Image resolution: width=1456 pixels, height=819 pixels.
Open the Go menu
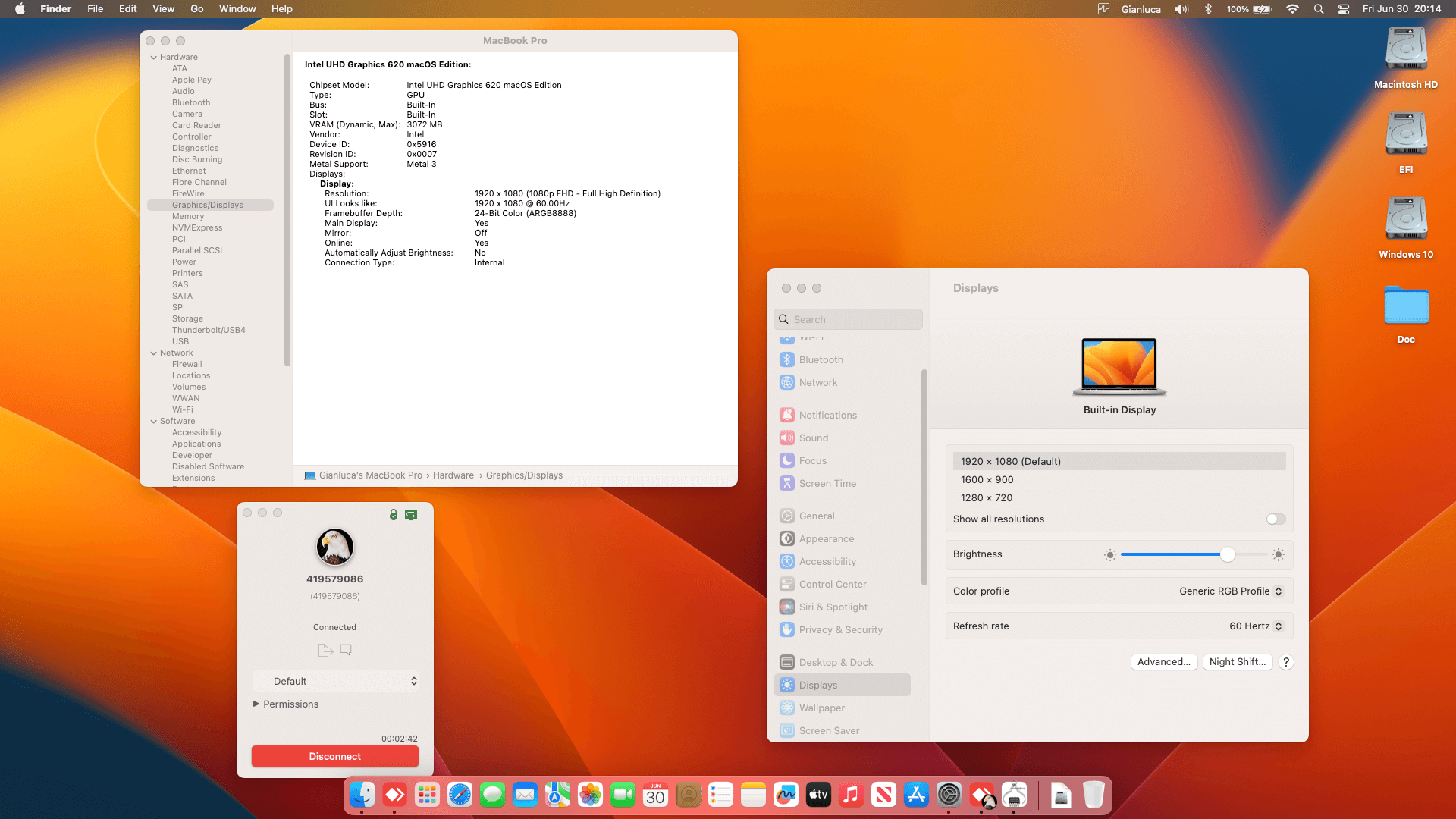[x=196, y=8]
